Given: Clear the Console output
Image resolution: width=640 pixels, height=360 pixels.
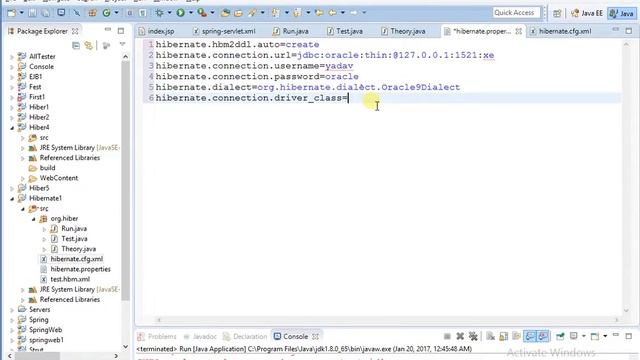Looking at the screenshot, I should (491, 336).
